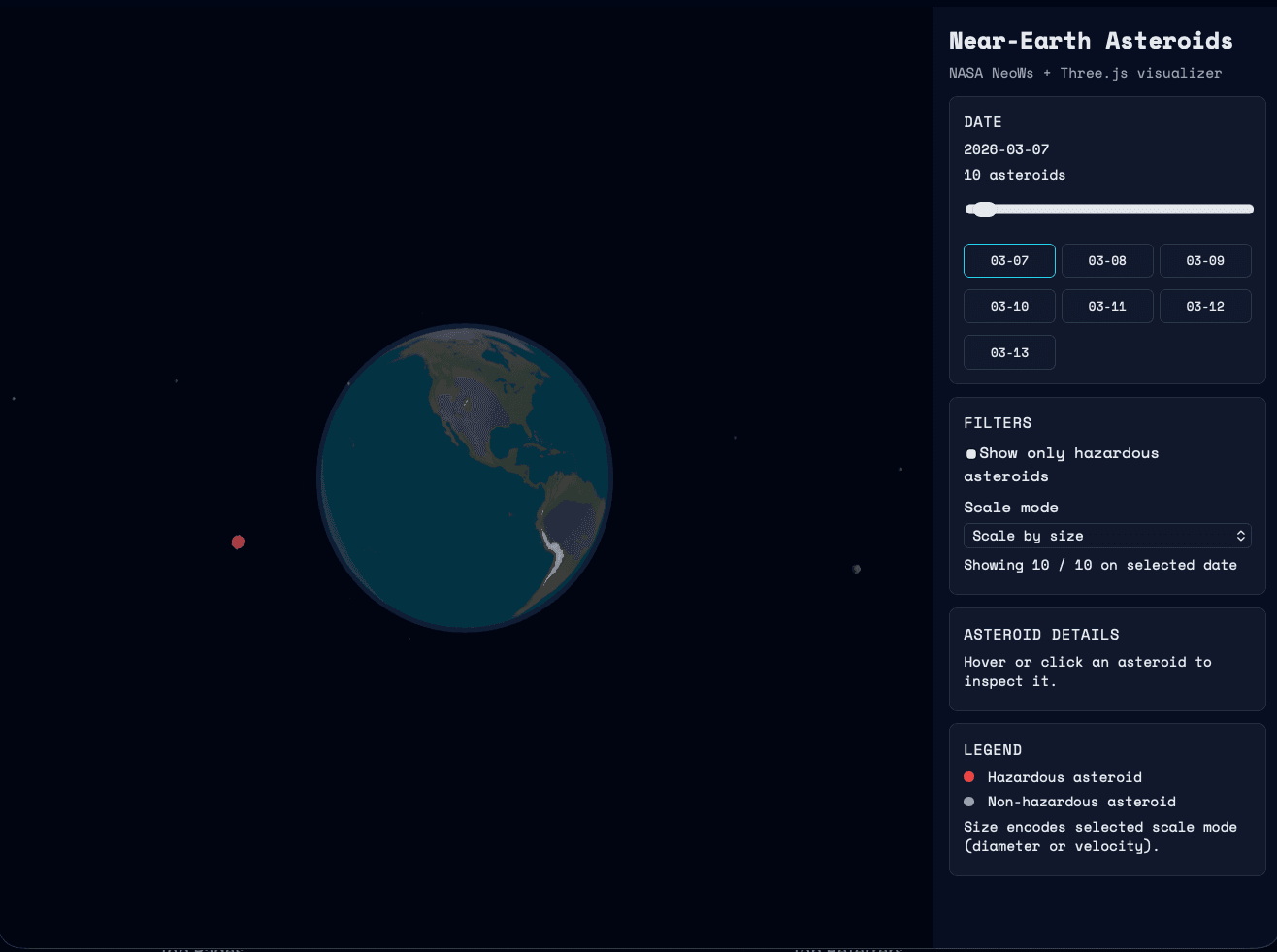Click the gray Non-hazardous asteroid legend dot
Image resolution: width=1277 pixels, height=952 pixels.
coord(967,802)
